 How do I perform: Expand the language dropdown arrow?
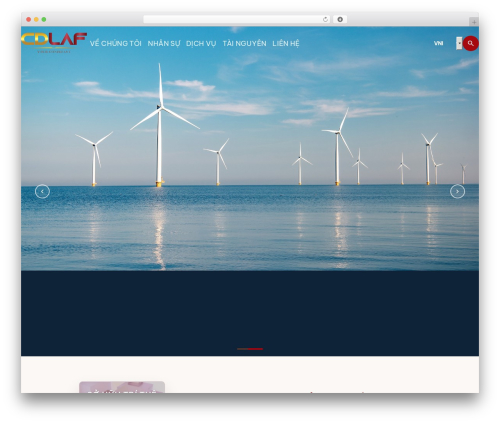pos(459,43)
